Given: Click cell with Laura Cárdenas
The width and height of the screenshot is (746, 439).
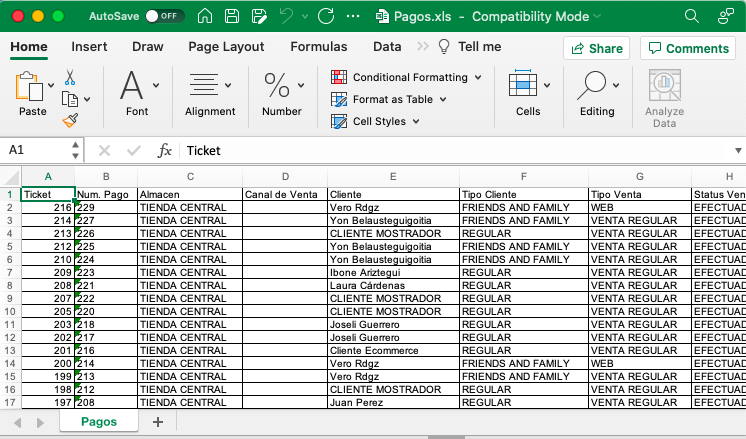Looking at the screenshot, I should point(393,286).
